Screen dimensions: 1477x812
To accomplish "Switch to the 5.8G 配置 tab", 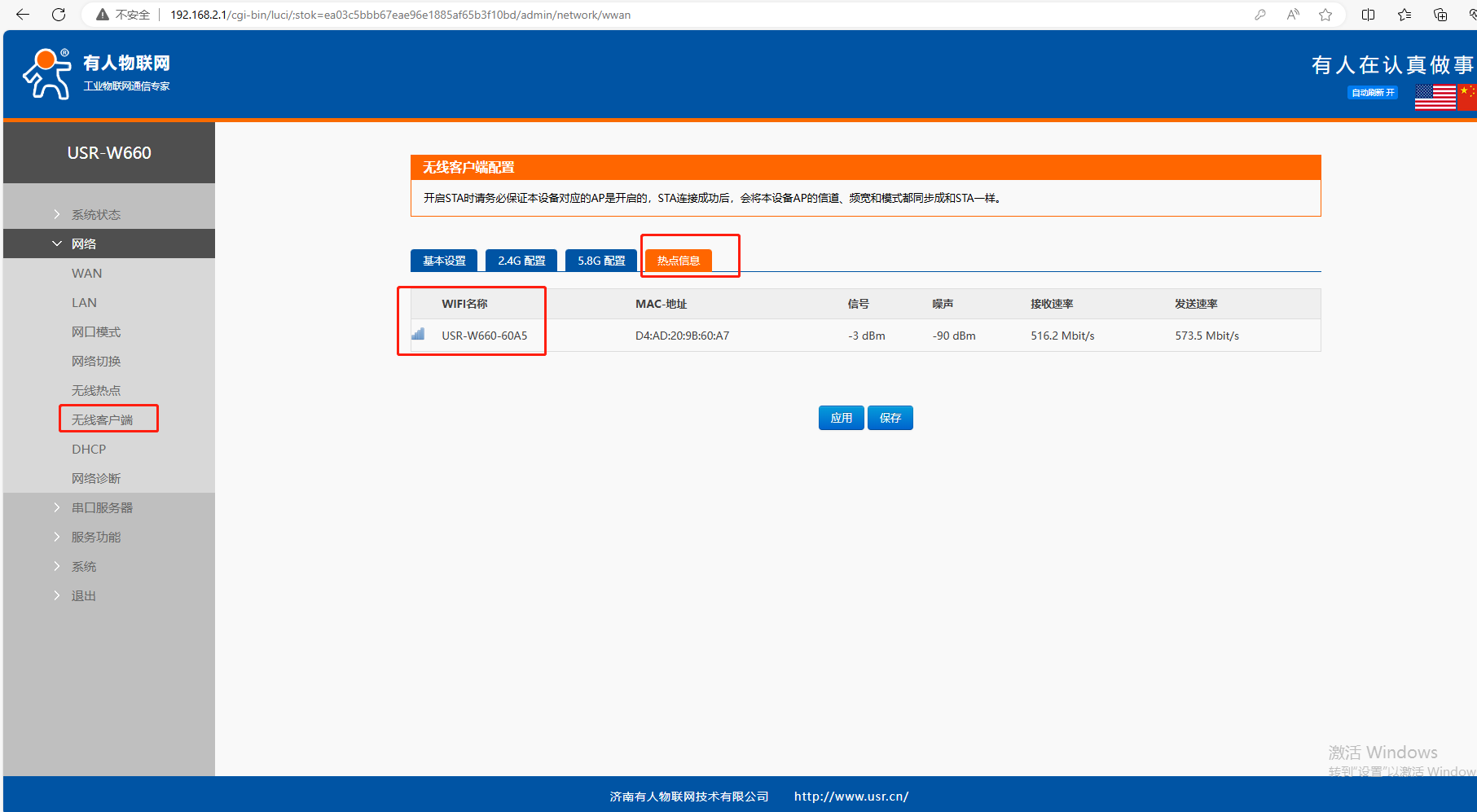I will coord(601,261).
